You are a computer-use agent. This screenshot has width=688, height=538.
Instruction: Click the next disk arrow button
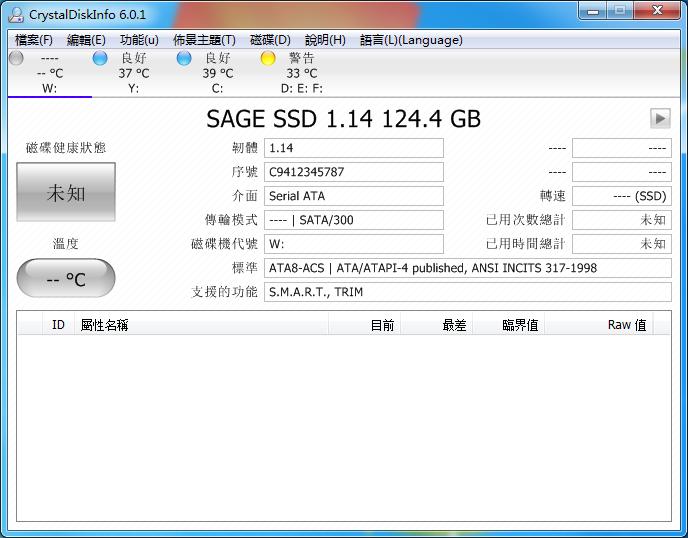660,118
